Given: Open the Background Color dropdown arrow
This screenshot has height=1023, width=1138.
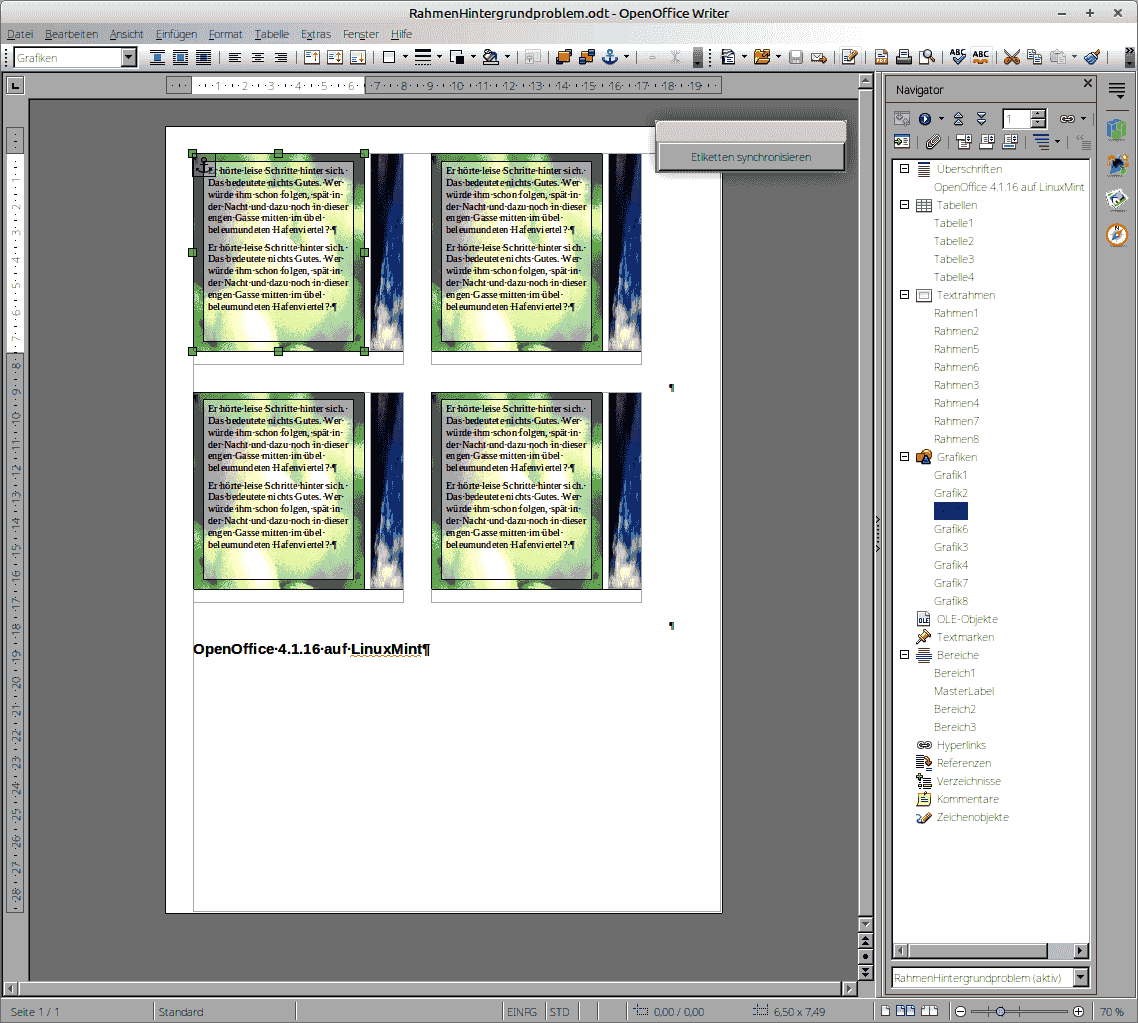Looking at the screenshot, I should [x=507, y=57].
